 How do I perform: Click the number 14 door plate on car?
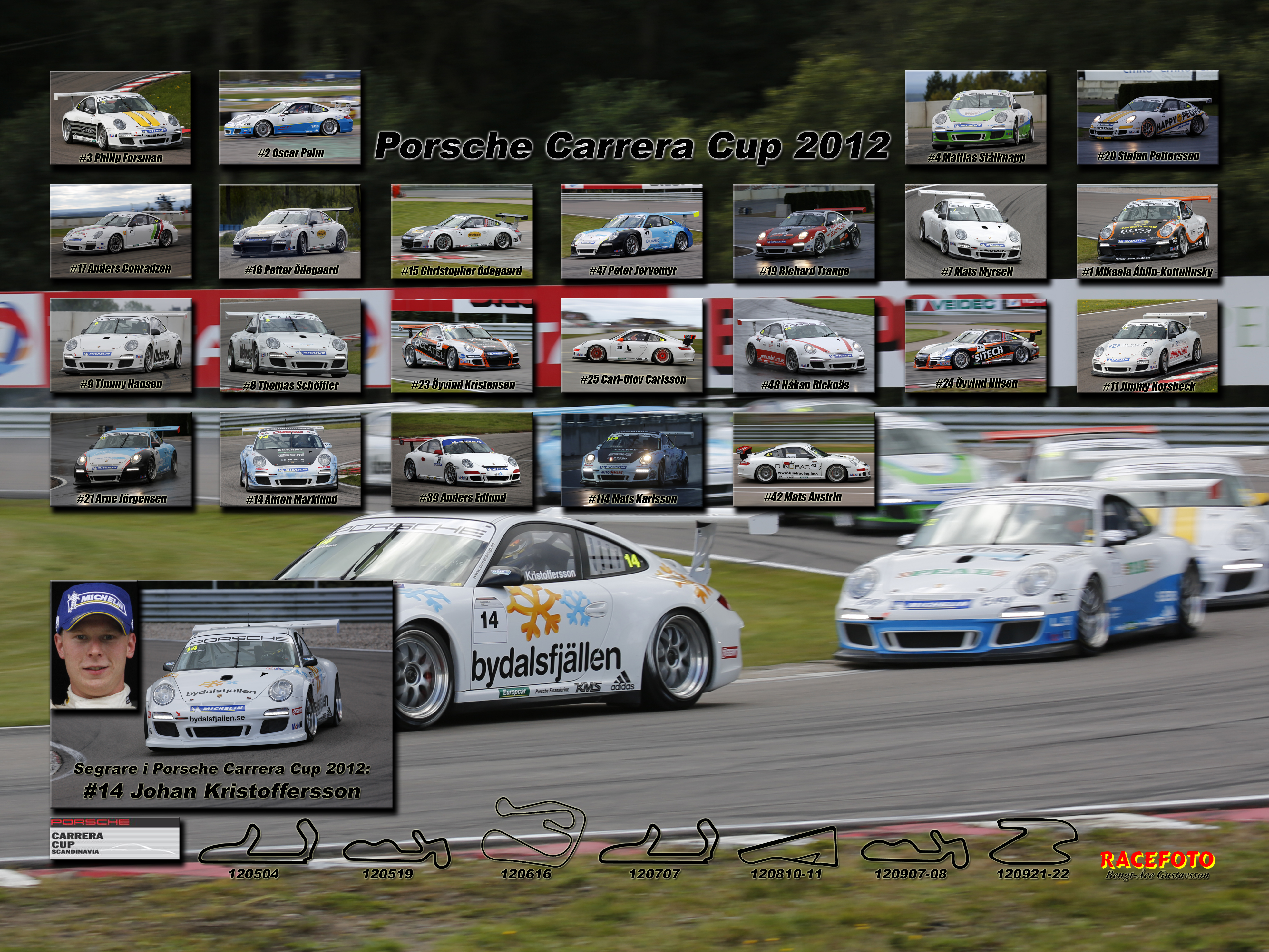coord(489,620)
